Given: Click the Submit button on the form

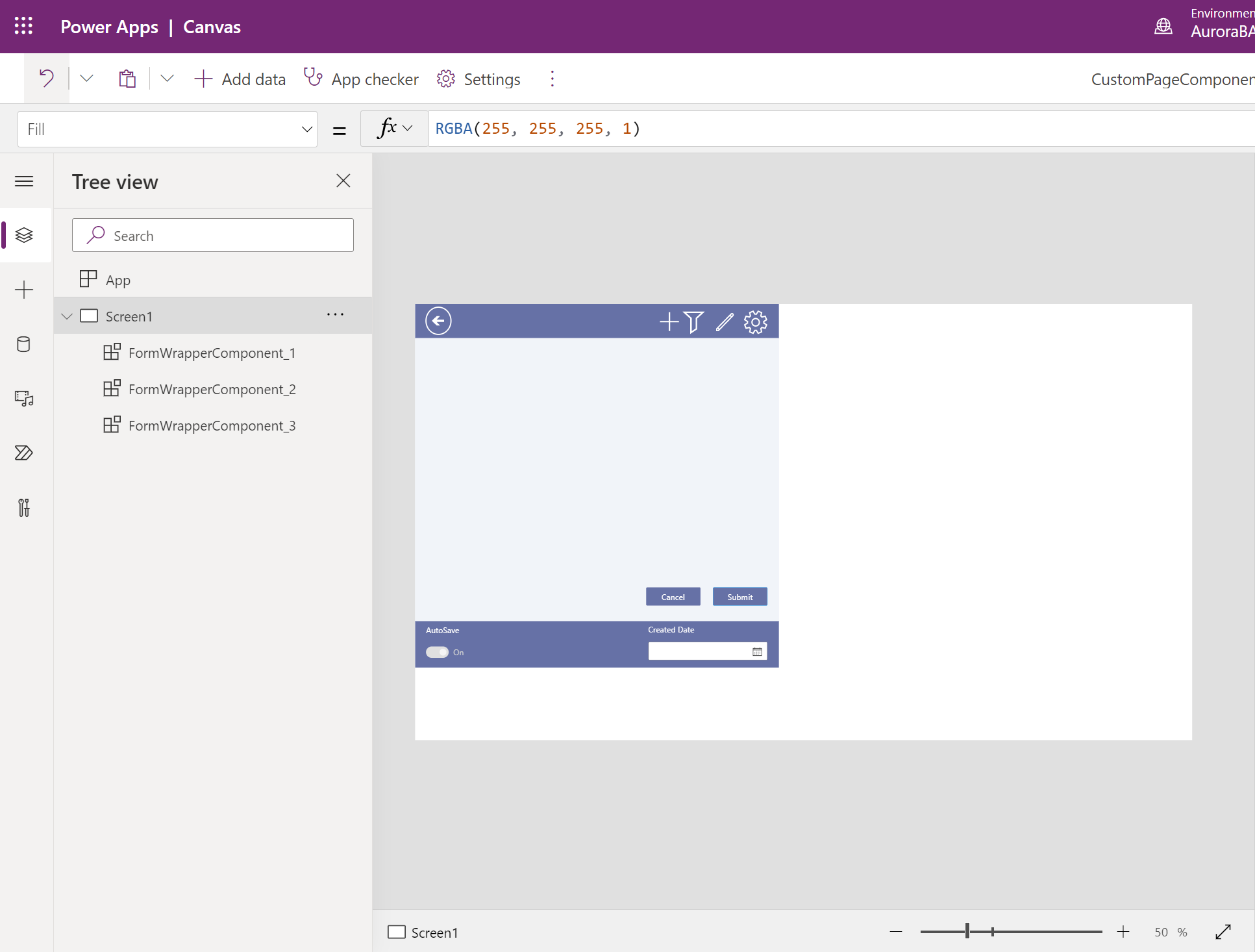Looking at the screenshot, I should pos(740,596).
